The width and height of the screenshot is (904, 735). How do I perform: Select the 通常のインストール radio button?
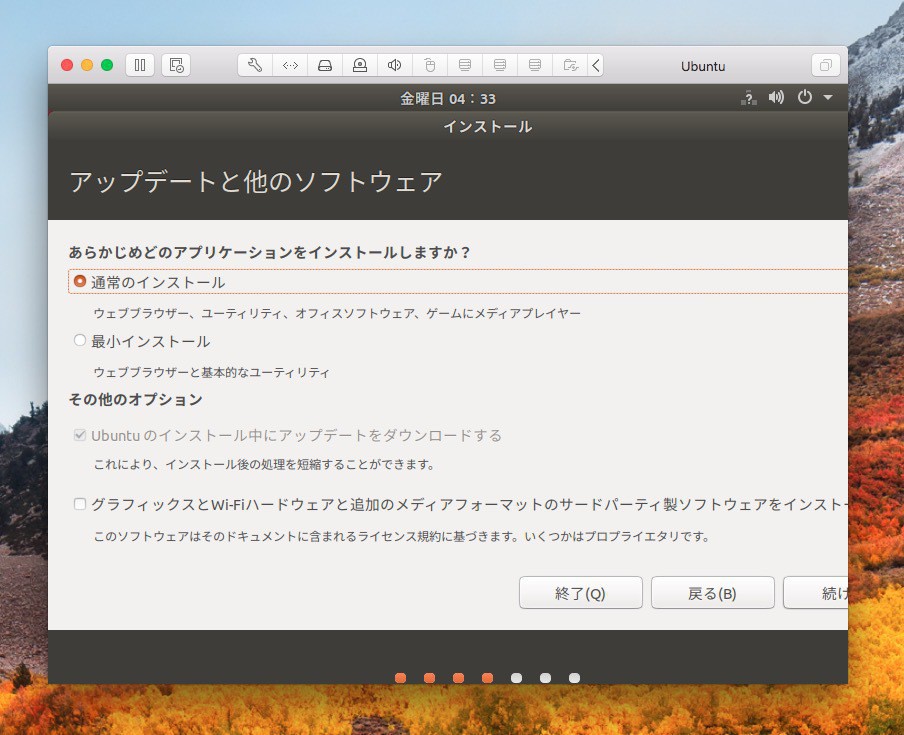pos(80,282)
